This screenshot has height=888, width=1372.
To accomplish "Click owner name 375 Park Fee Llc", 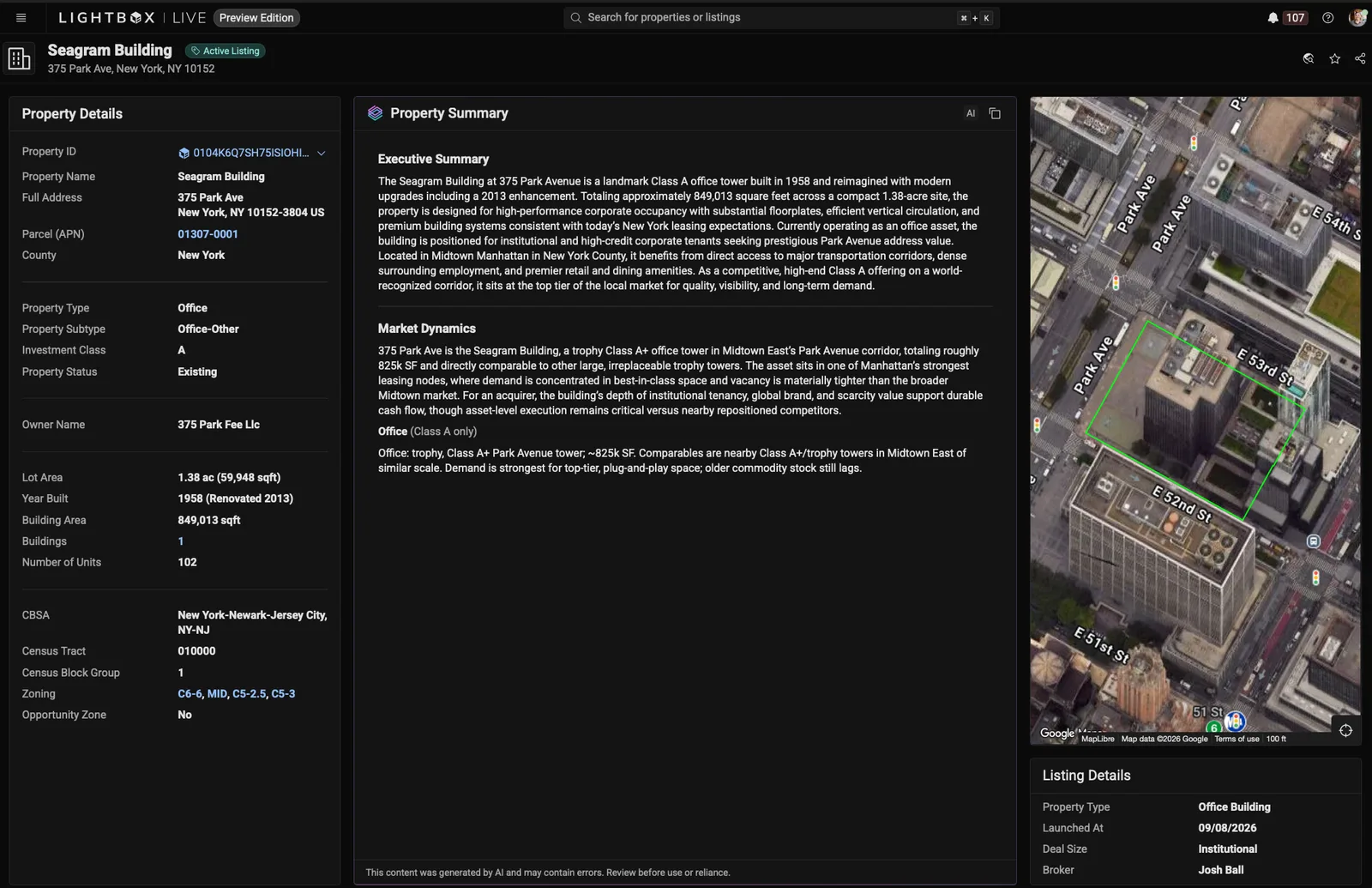I will click(219, 425).
